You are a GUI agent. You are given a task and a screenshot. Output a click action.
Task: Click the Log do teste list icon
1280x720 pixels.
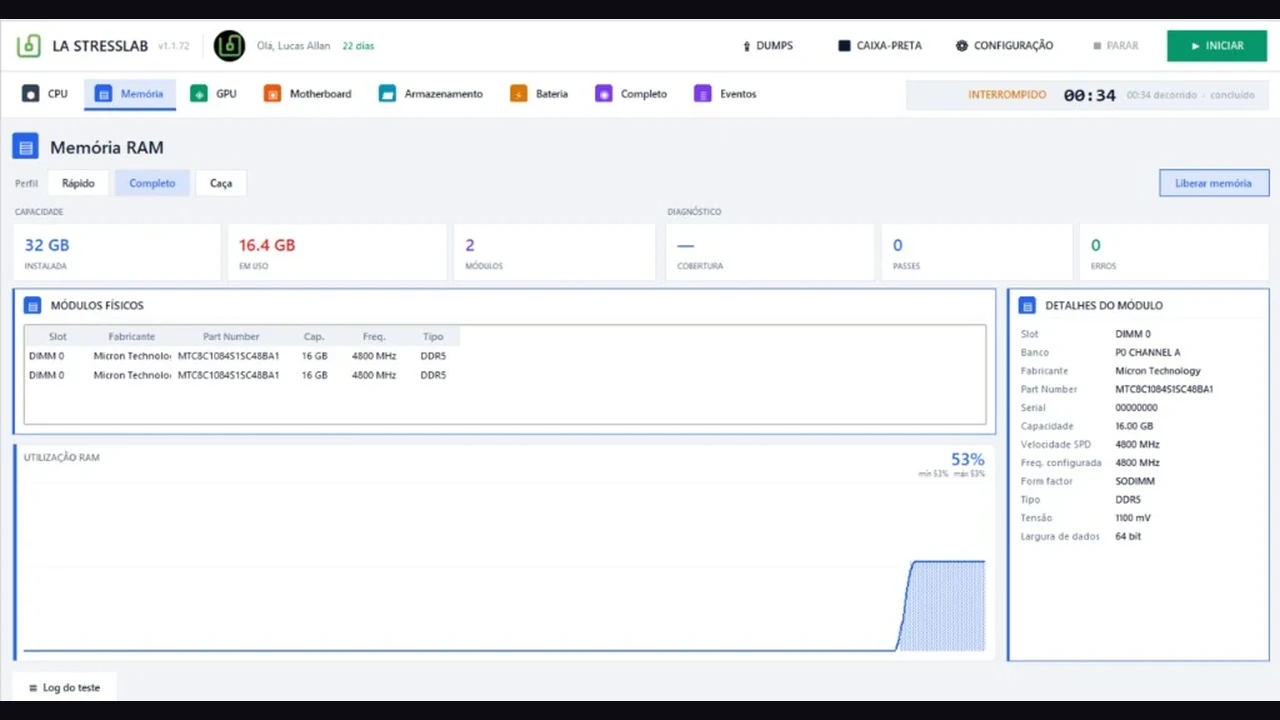click(33, 688)
